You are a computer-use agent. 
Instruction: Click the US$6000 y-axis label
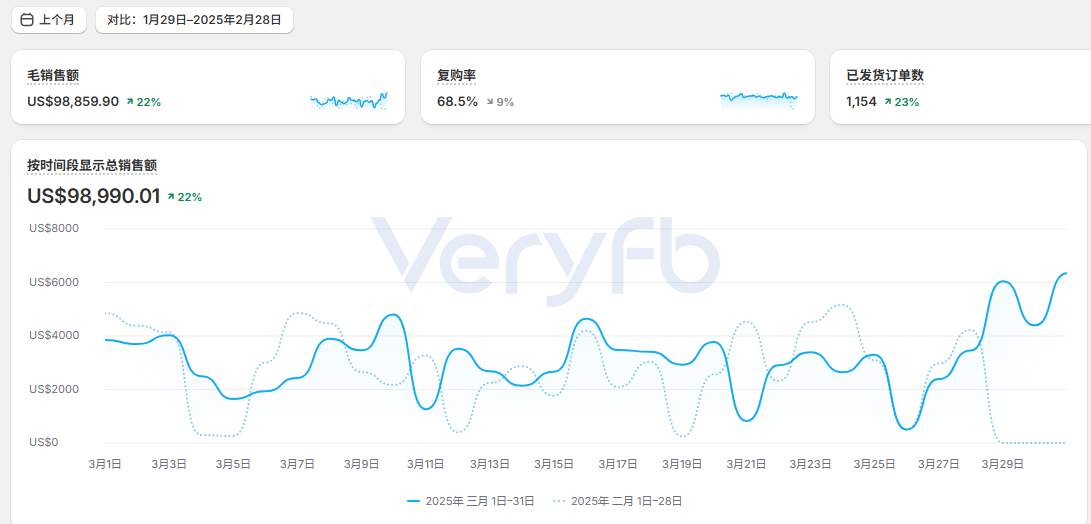(x=54, y=282)
